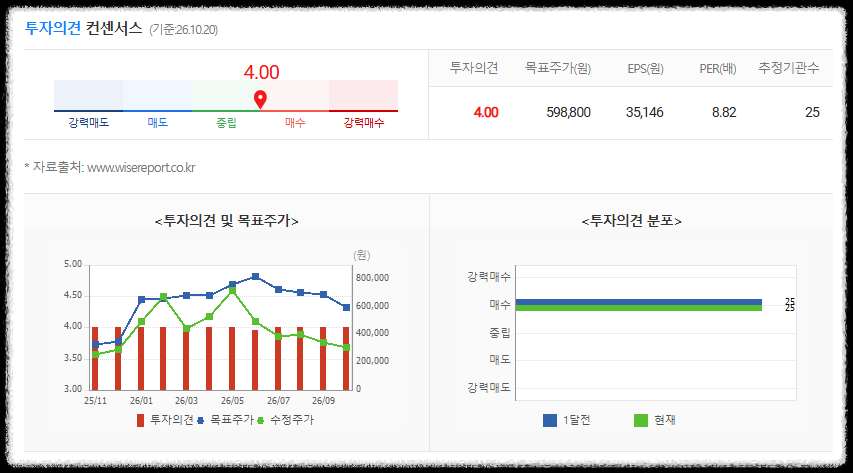Click the 1달전 blue legend square
Screen dimensions: 853x473
coord(550,420)
